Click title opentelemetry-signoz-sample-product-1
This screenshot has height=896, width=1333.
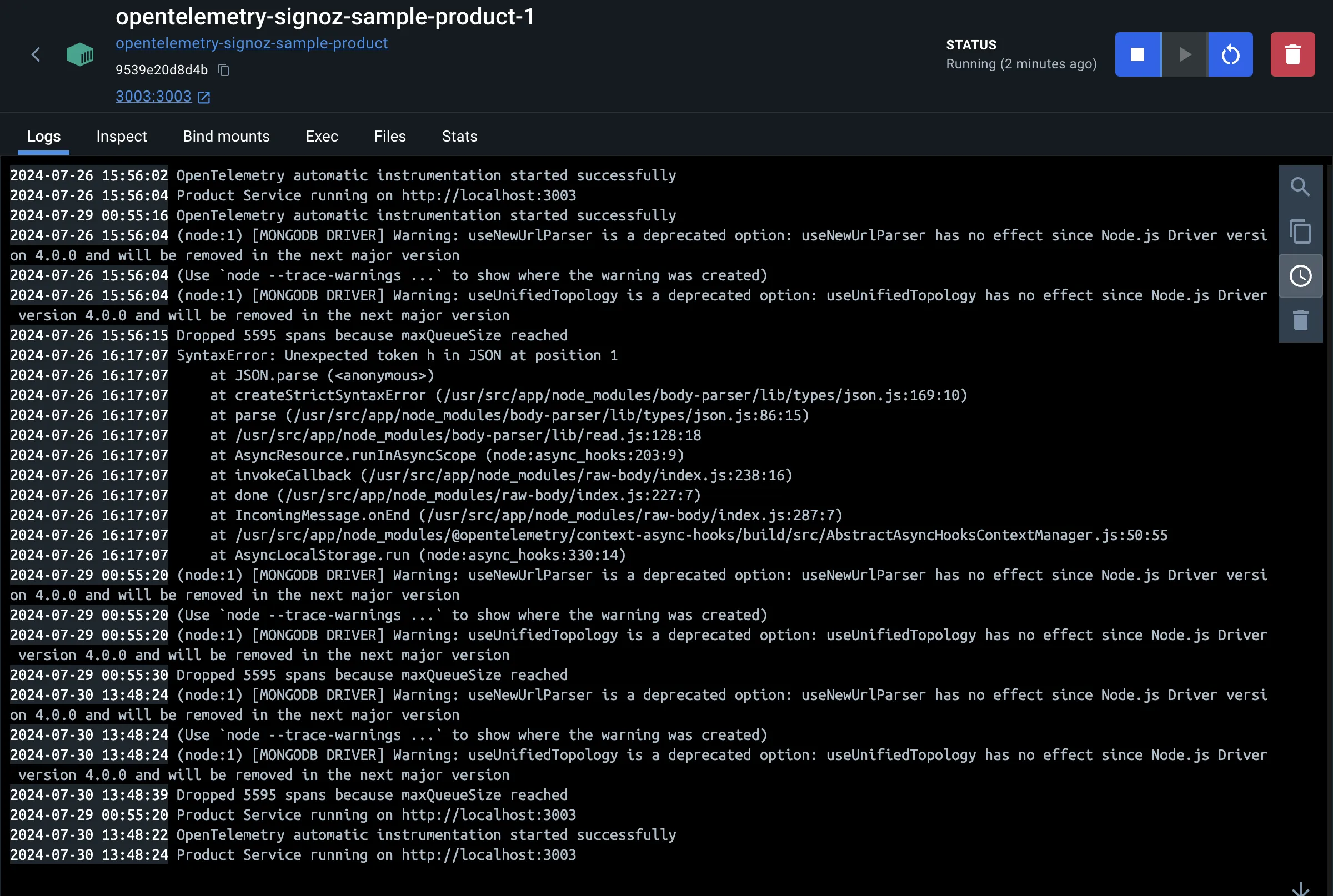point(325,17)
